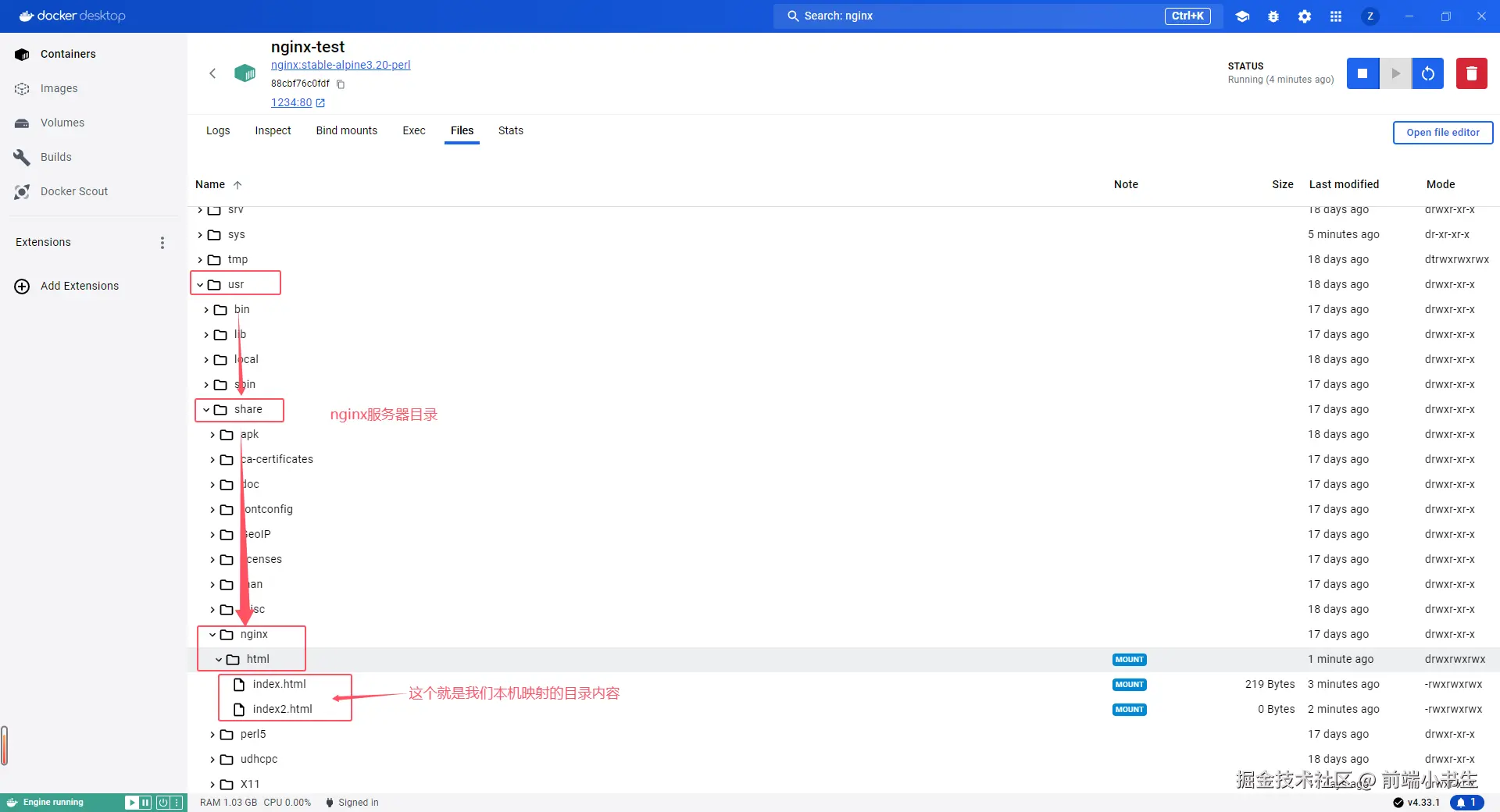The width and height of the screenshot is (1500, 812).
Task: Resume Docker engine from status bar play icon
Action: pyautogui.click(x=132, y=803)
